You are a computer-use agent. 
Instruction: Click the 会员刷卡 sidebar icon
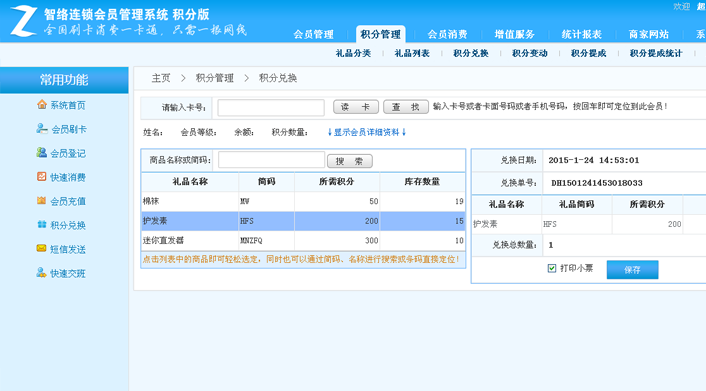(42, 129)
